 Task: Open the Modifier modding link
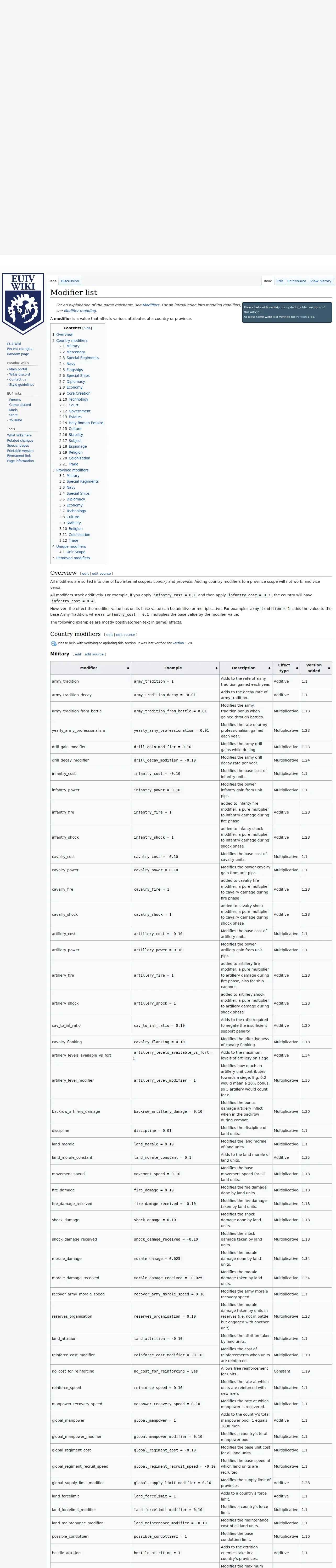coord(80,310)
